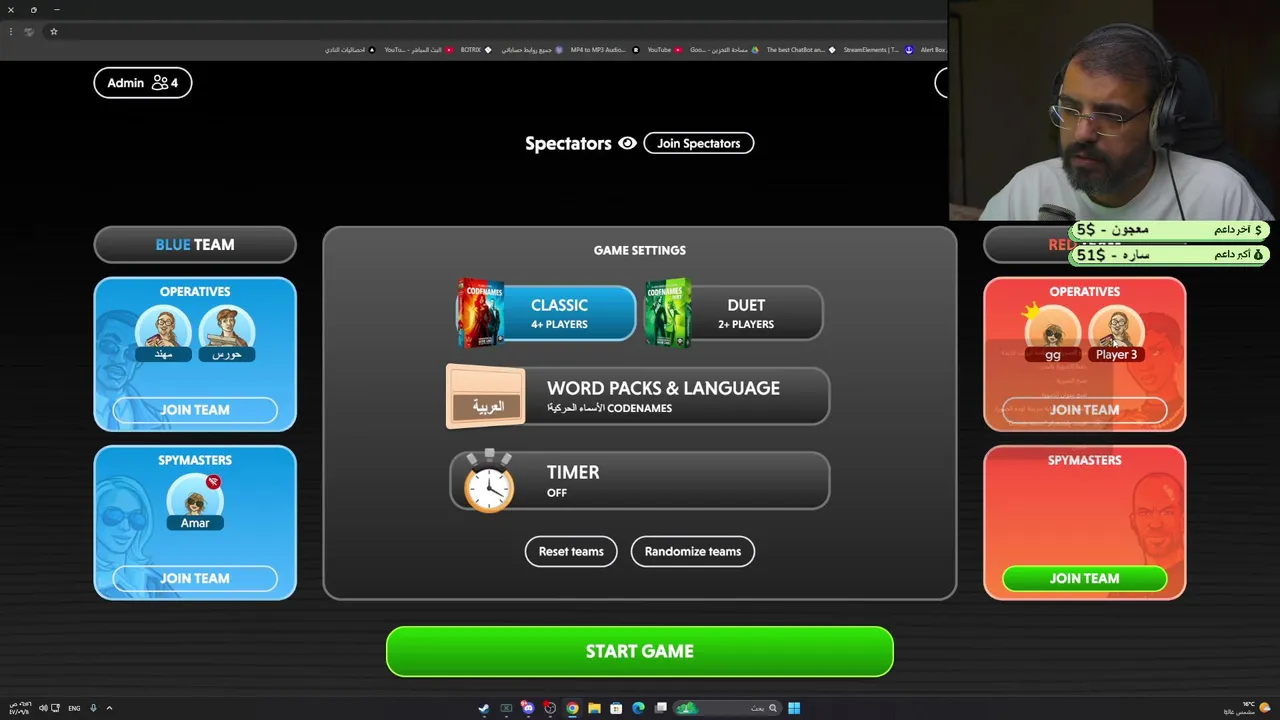Open The best ChatBot bookmark

coord(801,49)
